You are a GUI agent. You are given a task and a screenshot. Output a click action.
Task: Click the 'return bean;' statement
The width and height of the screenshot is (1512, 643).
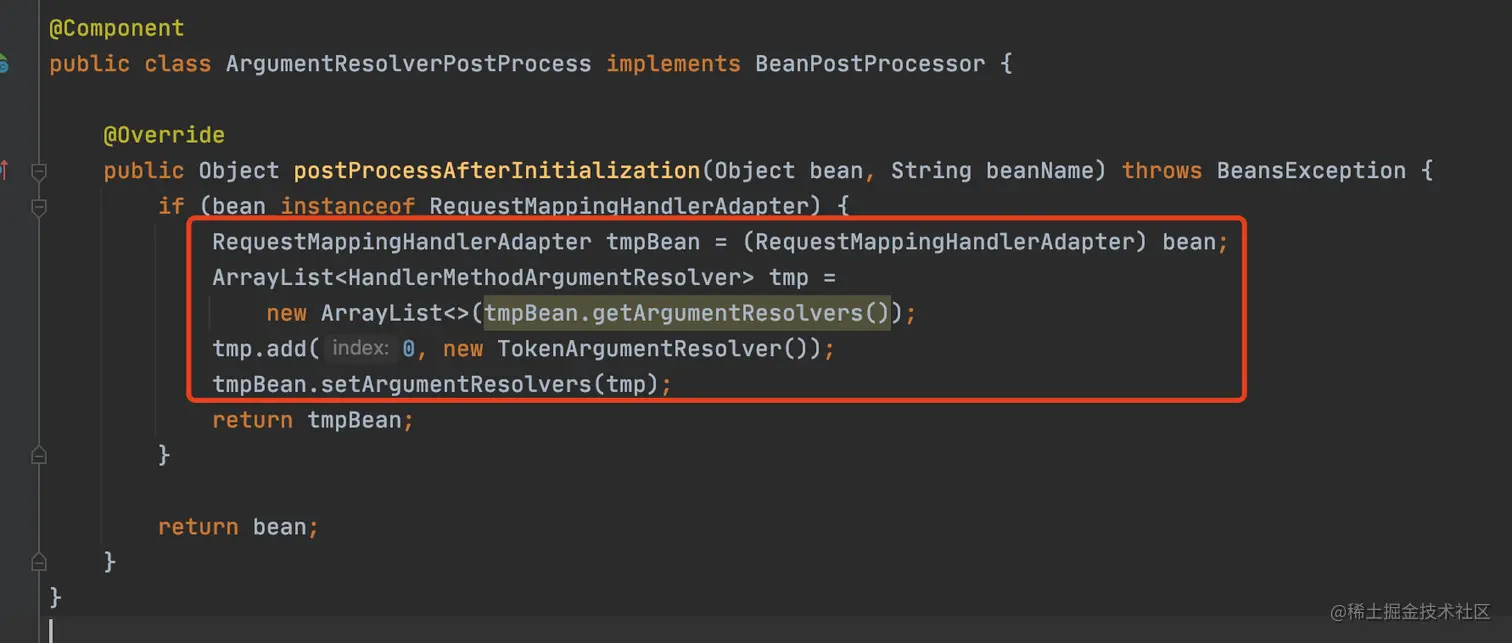tap(238, 527)
